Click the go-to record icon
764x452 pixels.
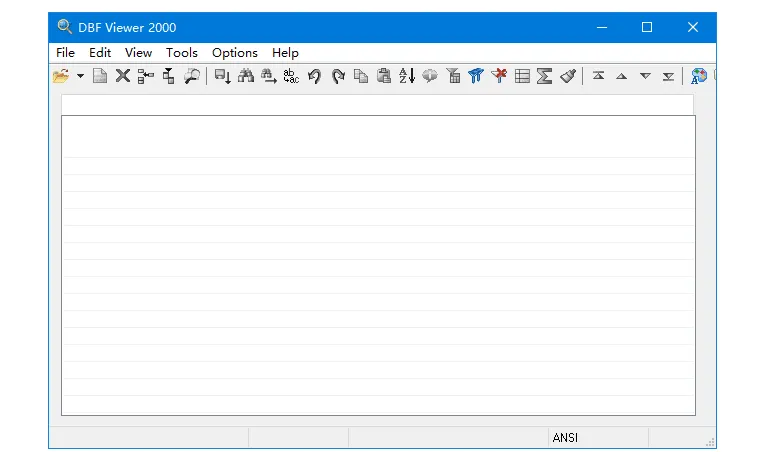pos(223,76)
